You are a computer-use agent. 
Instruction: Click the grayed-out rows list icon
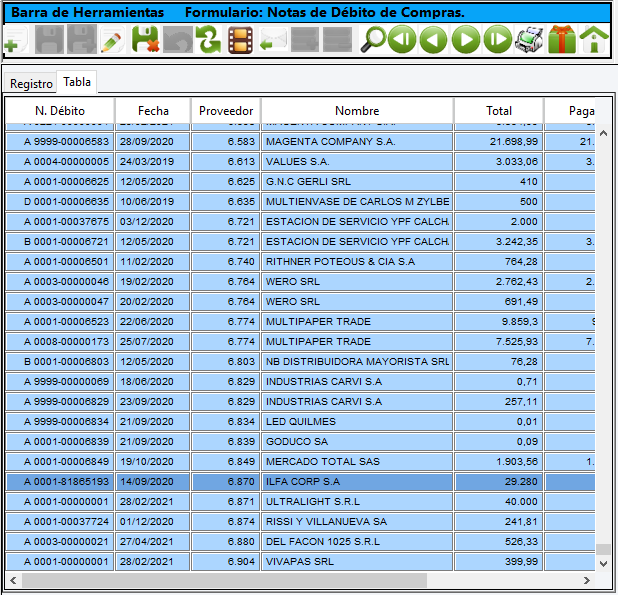[337, 40]
